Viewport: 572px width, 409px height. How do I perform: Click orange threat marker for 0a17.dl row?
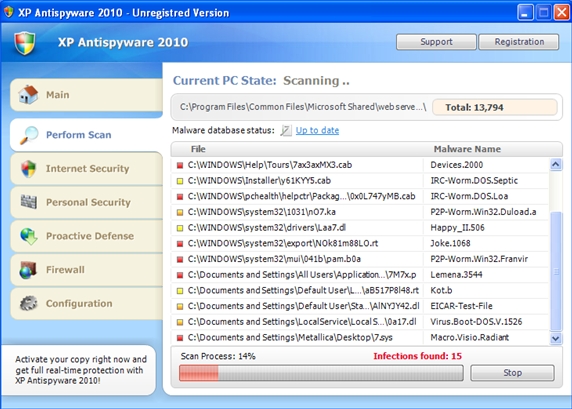pos(180,322)
